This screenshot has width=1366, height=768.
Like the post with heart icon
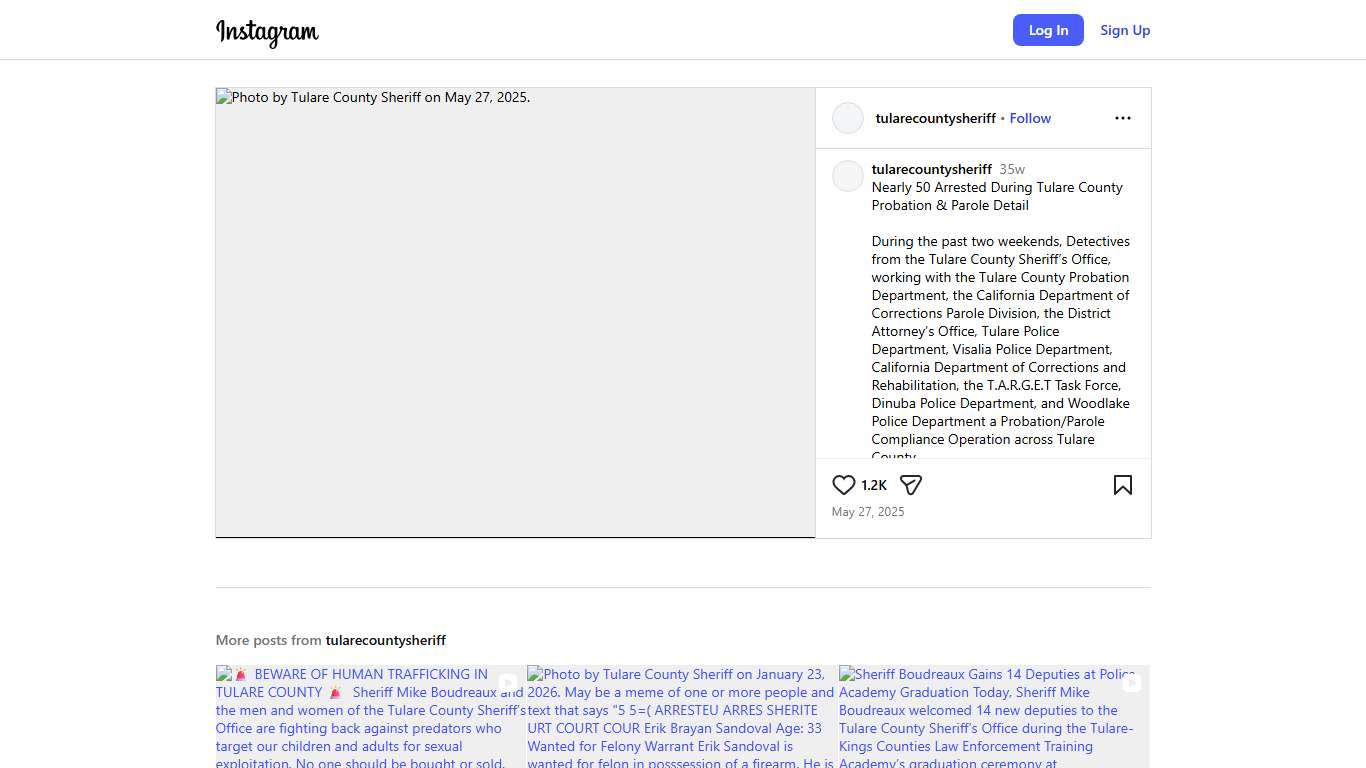(x=844, y=485)
